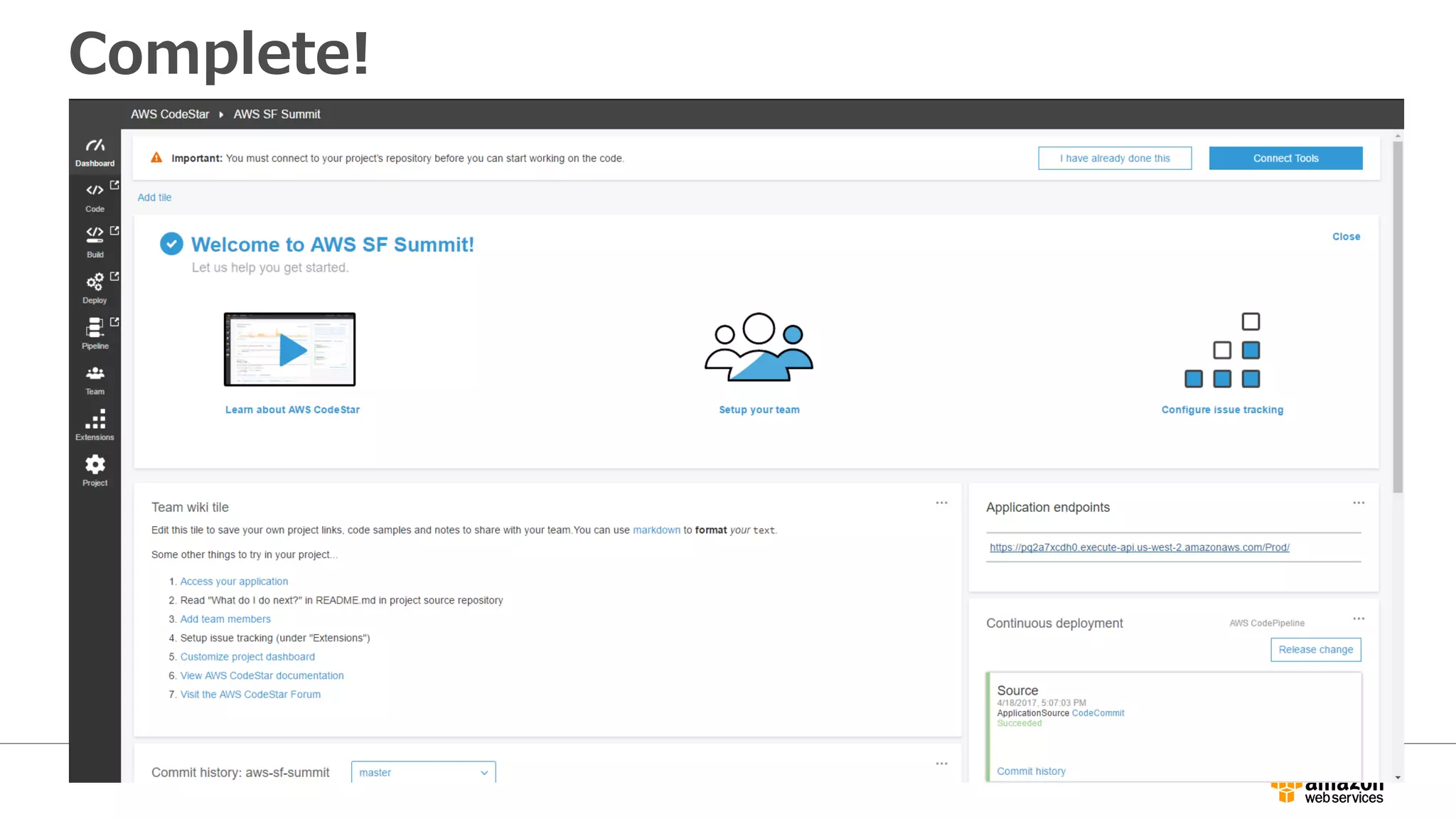
Task: Expand the master branch dropdown
Action: coord(423,772)
